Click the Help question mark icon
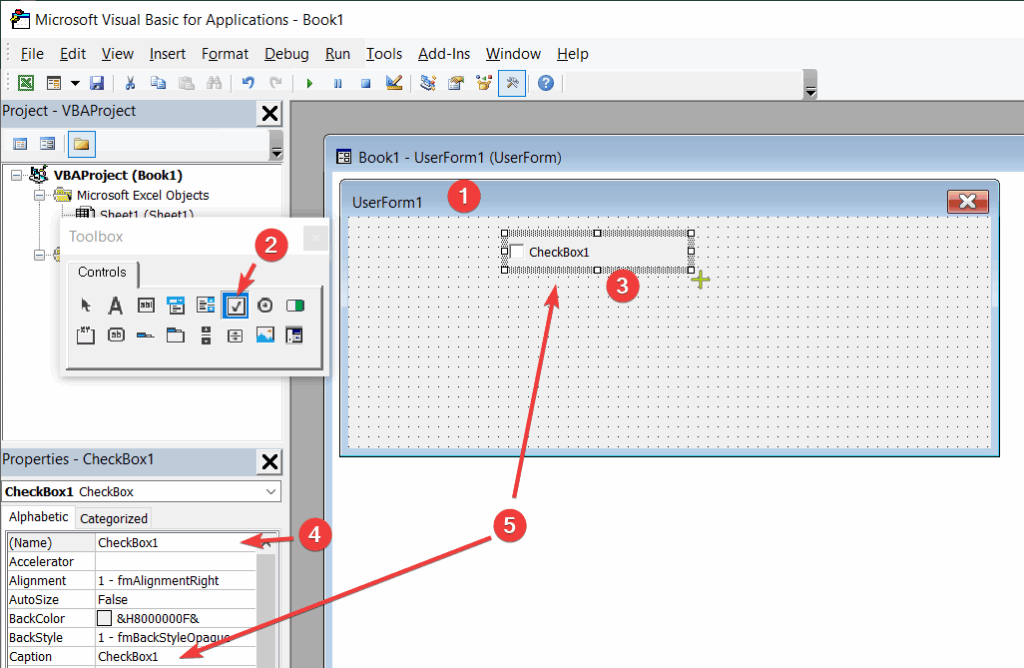Viewport: 1024px width, 668px height. click(x=546, y=83)
